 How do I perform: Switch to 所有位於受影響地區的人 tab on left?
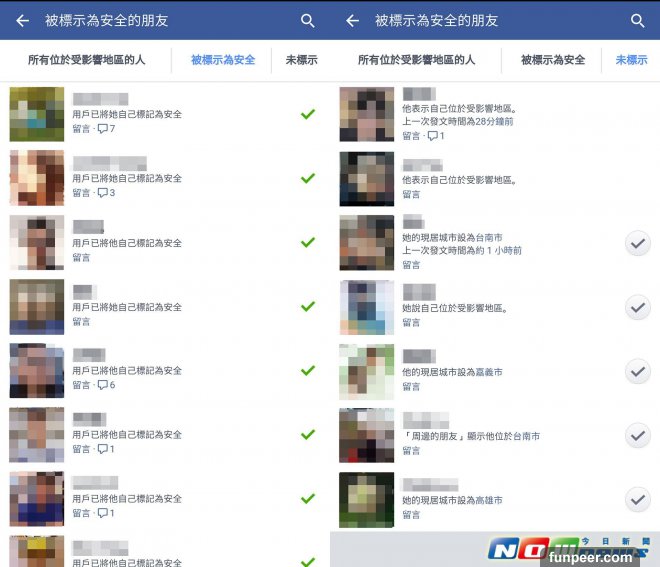tap(87, 60)
